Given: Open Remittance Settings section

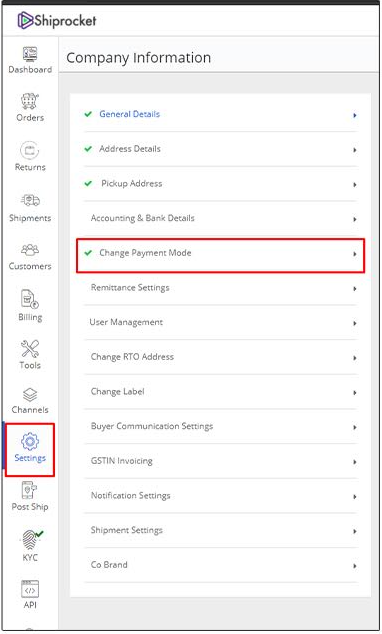Looking at the screenshot, I should 221,288.
